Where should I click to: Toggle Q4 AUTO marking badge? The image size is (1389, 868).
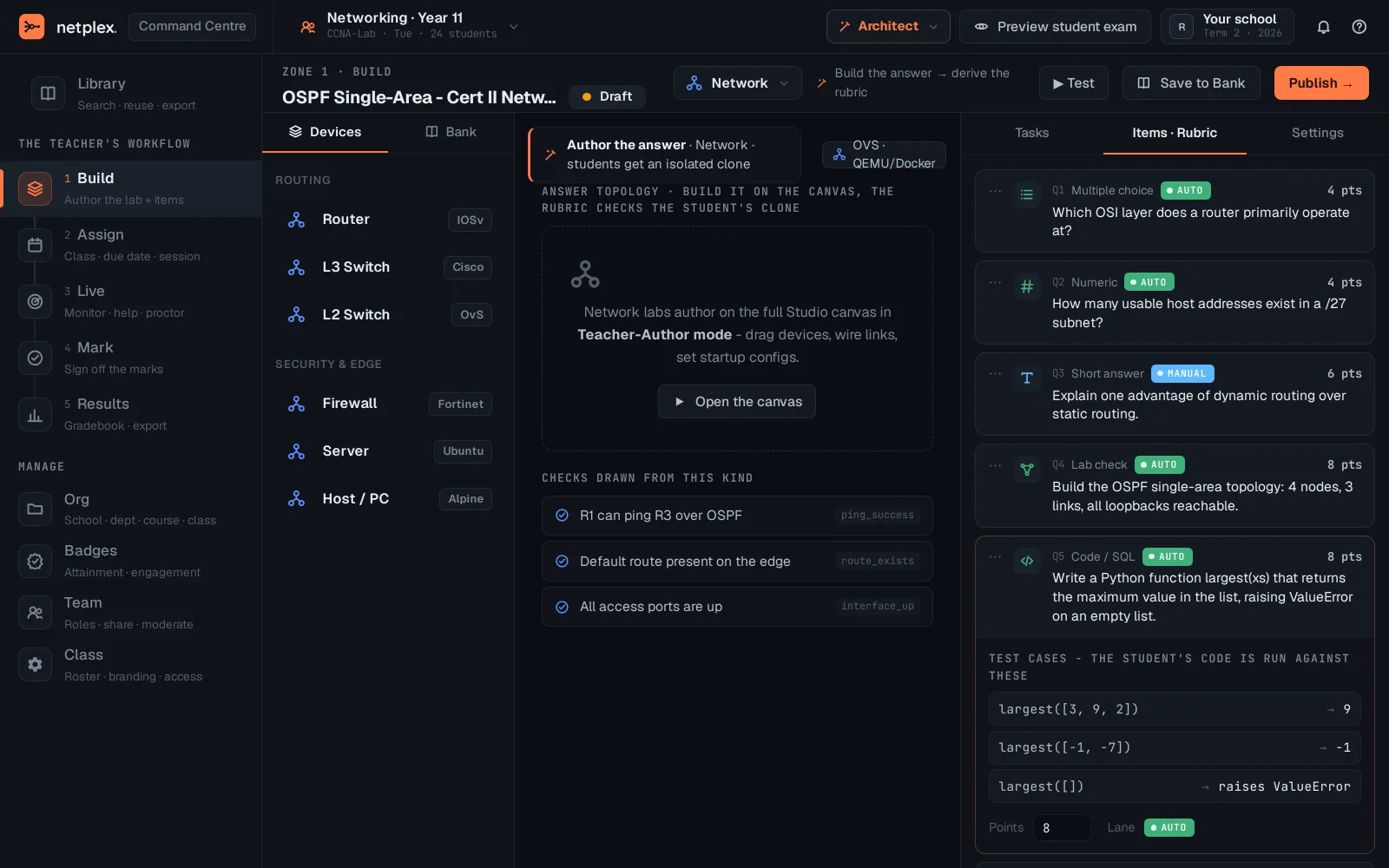(x=1160, y=464)
